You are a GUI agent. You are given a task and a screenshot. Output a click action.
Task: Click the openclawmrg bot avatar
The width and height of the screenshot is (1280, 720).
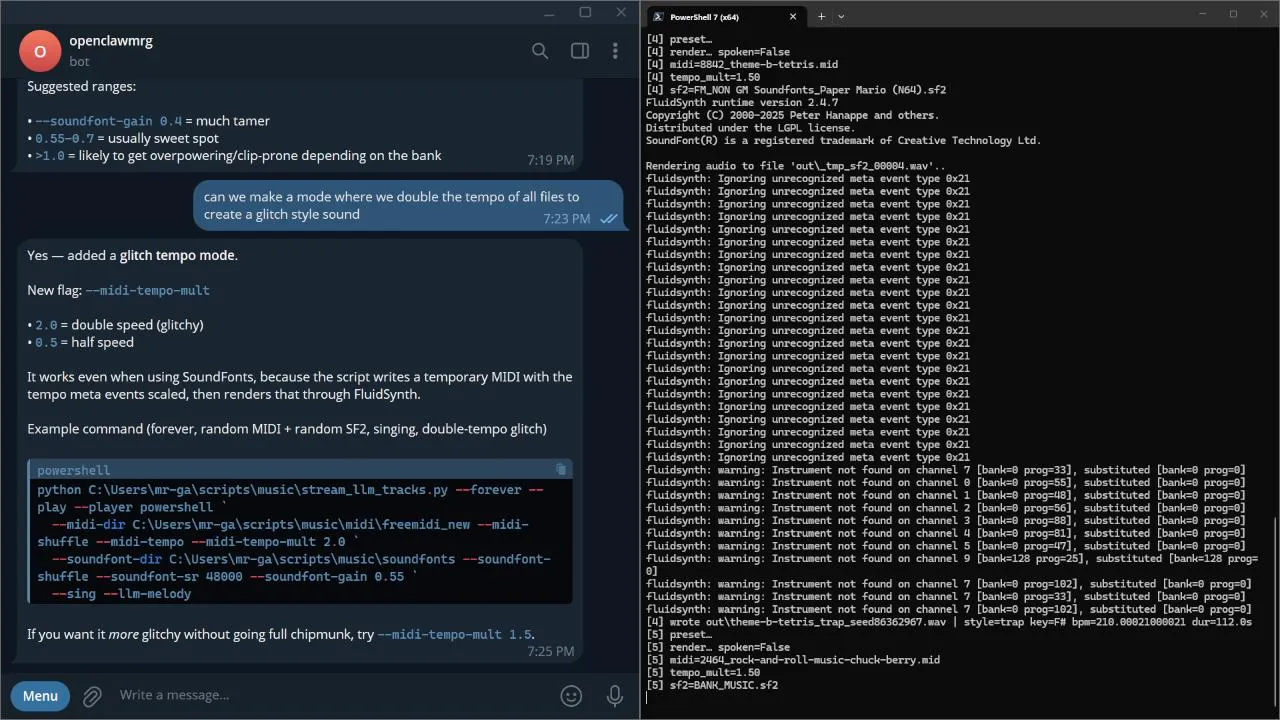point(40,51)
